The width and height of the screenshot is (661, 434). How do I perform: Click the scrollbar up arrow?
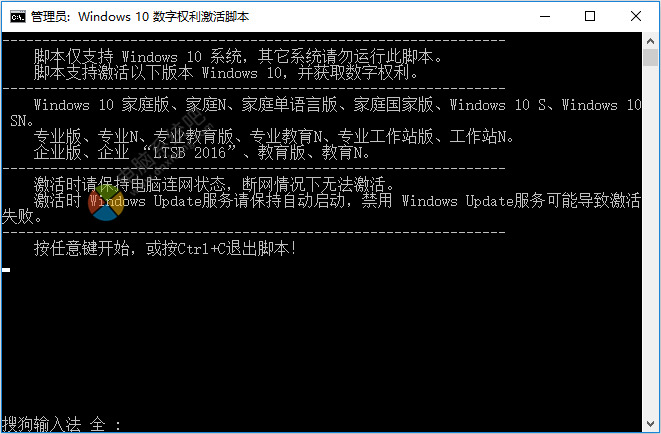[x=650, y=41]
